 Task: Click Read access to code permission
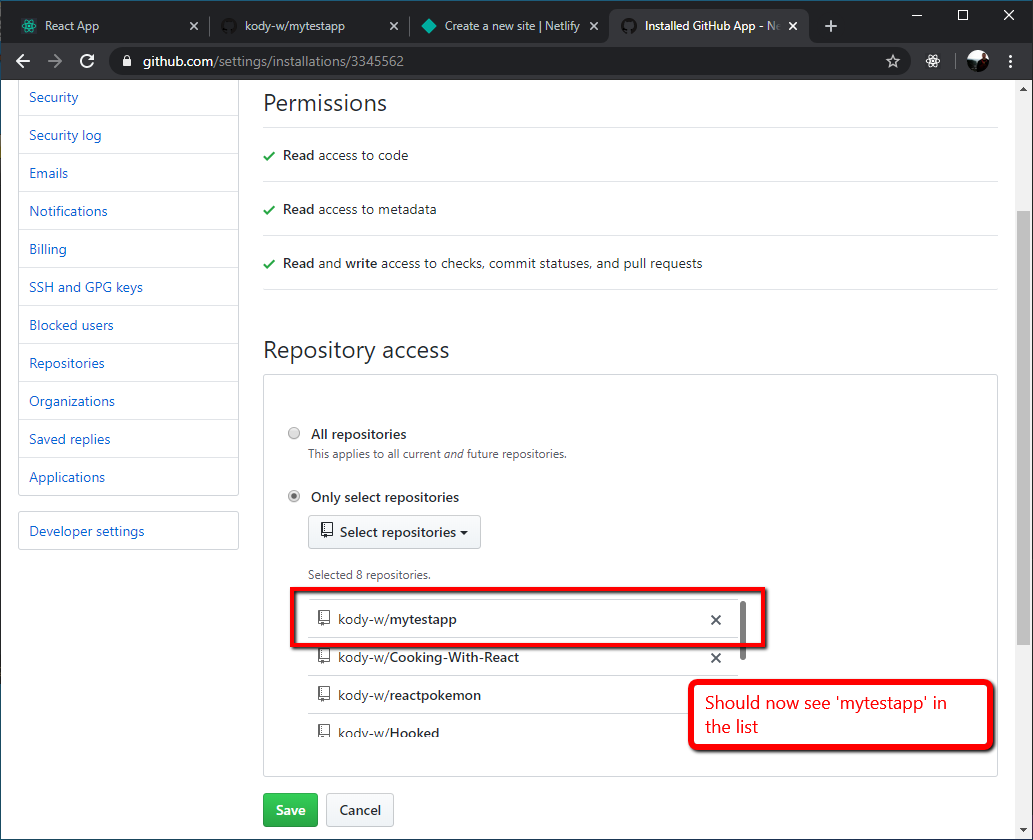345,155
